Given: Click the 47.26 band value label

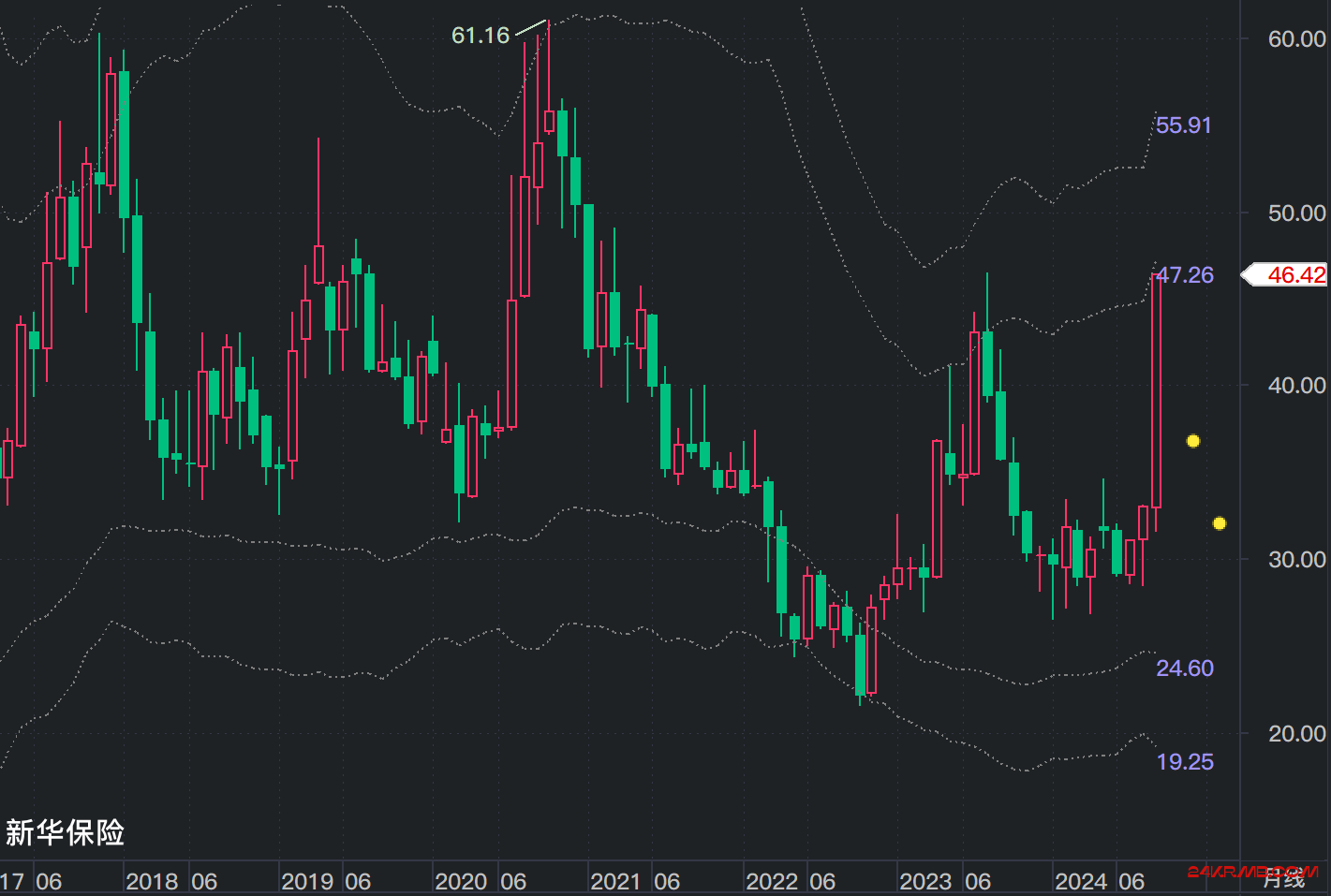Looking at the screenshot, I should [x=1185, y=275].
